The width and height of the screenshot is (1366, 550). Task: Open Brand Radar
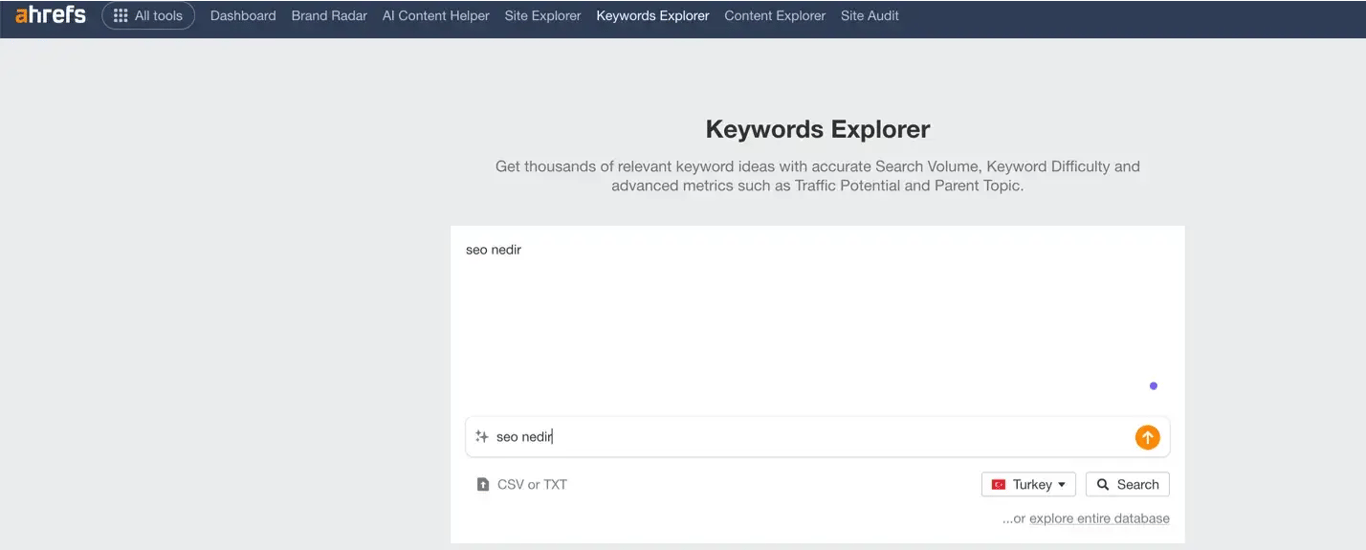(329, 16)
